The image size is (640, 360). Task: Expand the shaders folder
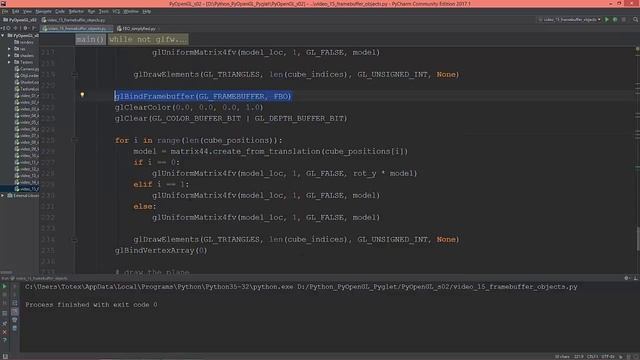(9, 56)
